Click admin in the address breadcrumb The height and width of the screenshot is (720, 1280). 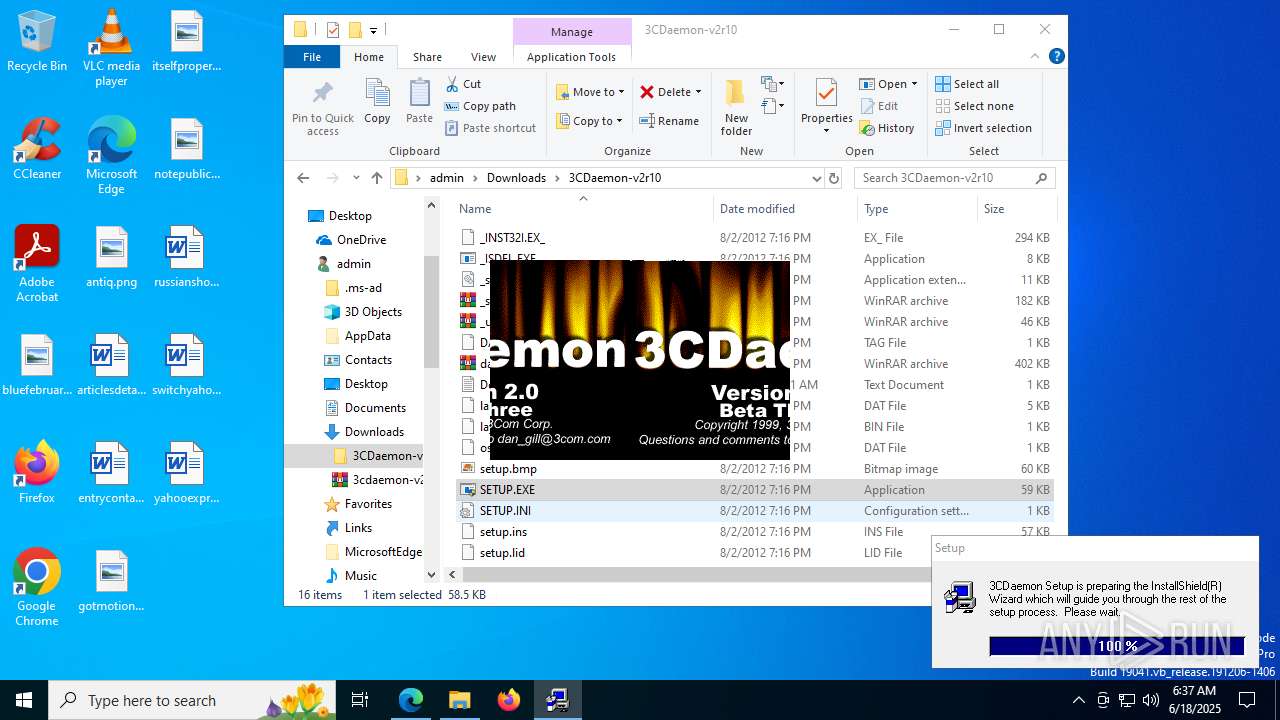click(x=447, y=178)
